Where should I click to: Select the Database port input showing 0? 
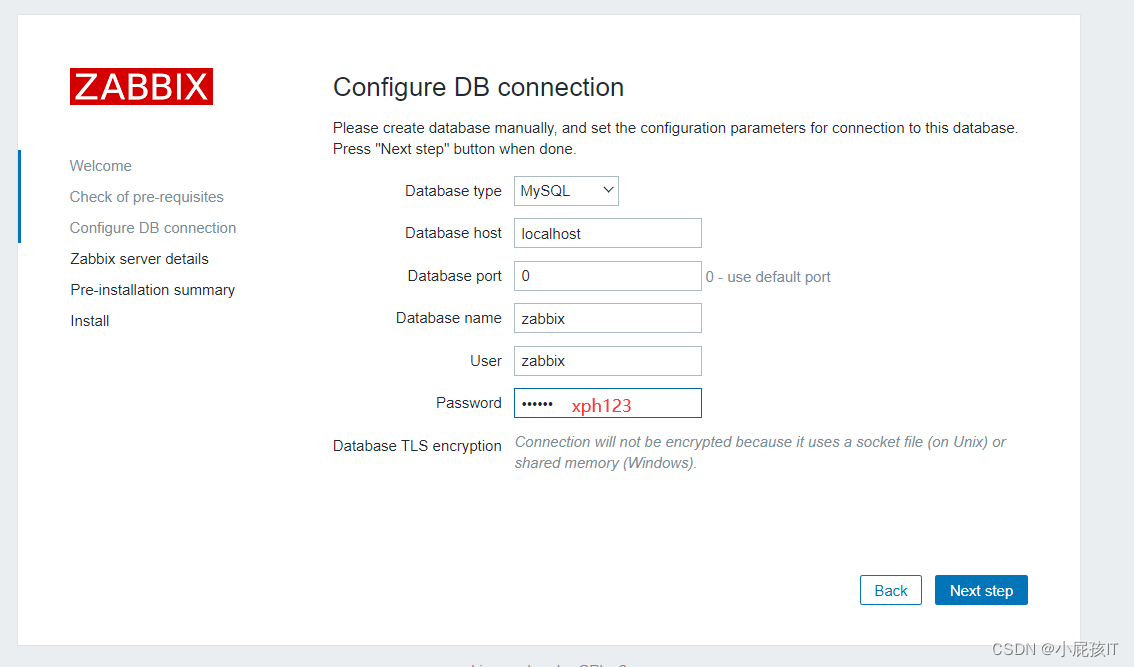(x=607, y=275)
